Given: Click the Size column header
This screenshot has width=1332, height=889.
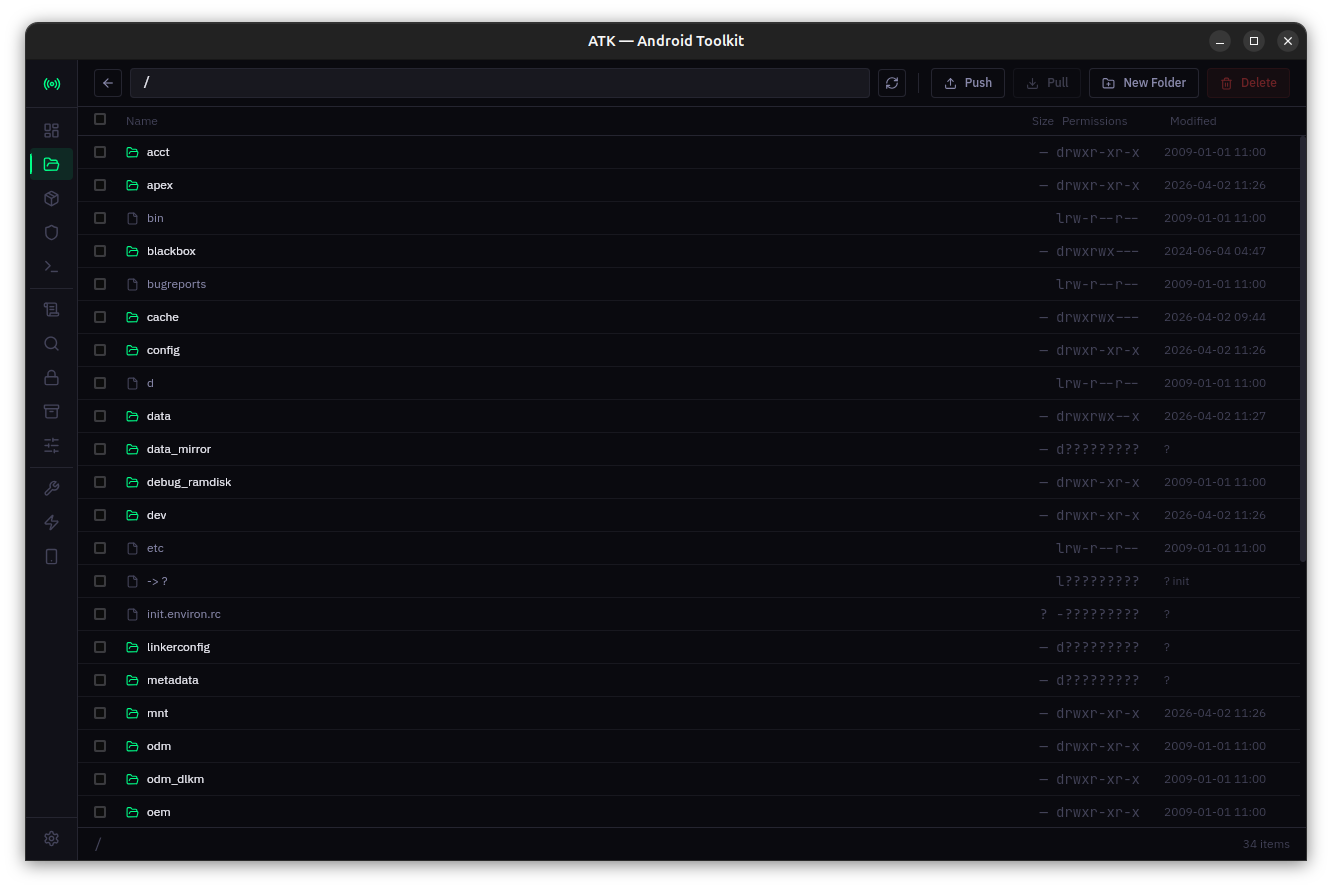Looking at the screenshot, I should (1043, 121).
